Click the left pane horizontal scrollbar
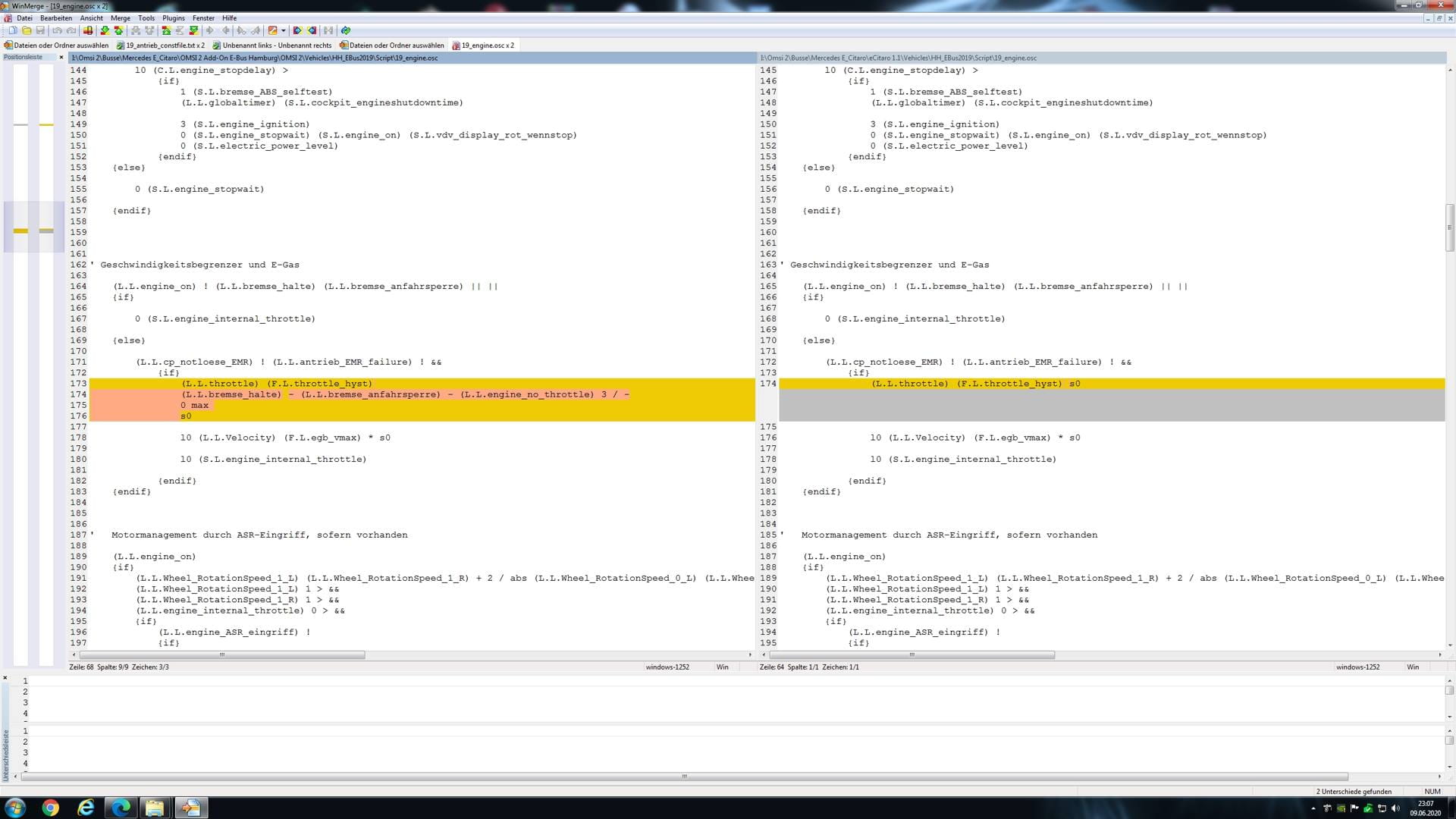The image size is (1456, 819). click(221, 654)
